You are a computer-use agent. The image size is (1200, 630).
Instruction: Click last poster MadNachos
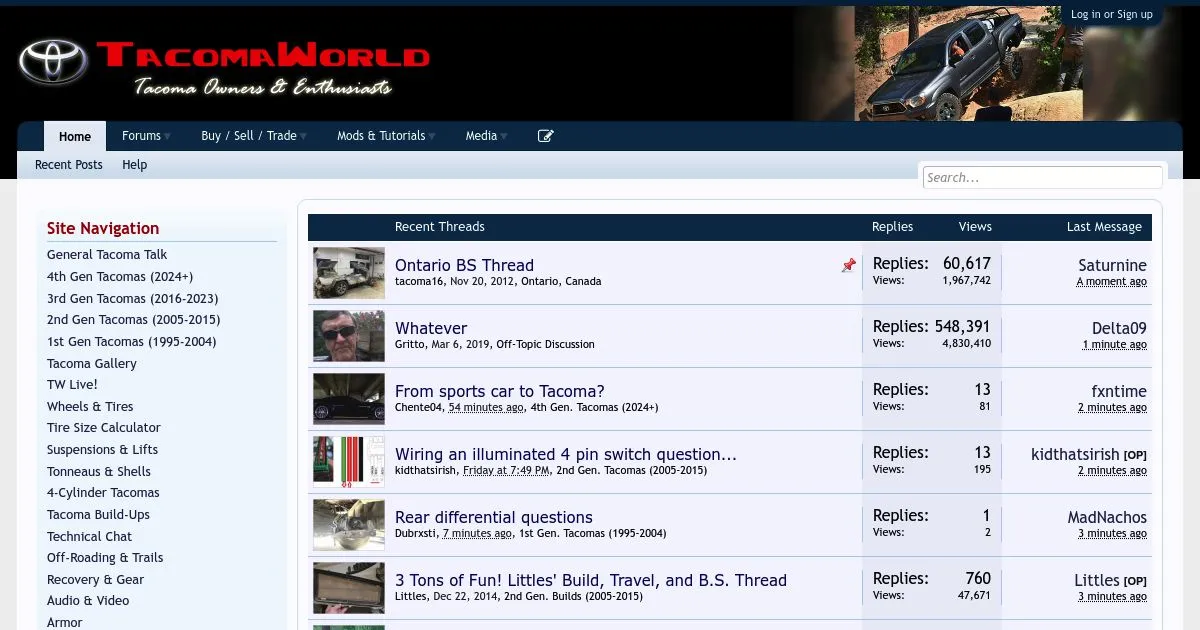pos(1107,517)
